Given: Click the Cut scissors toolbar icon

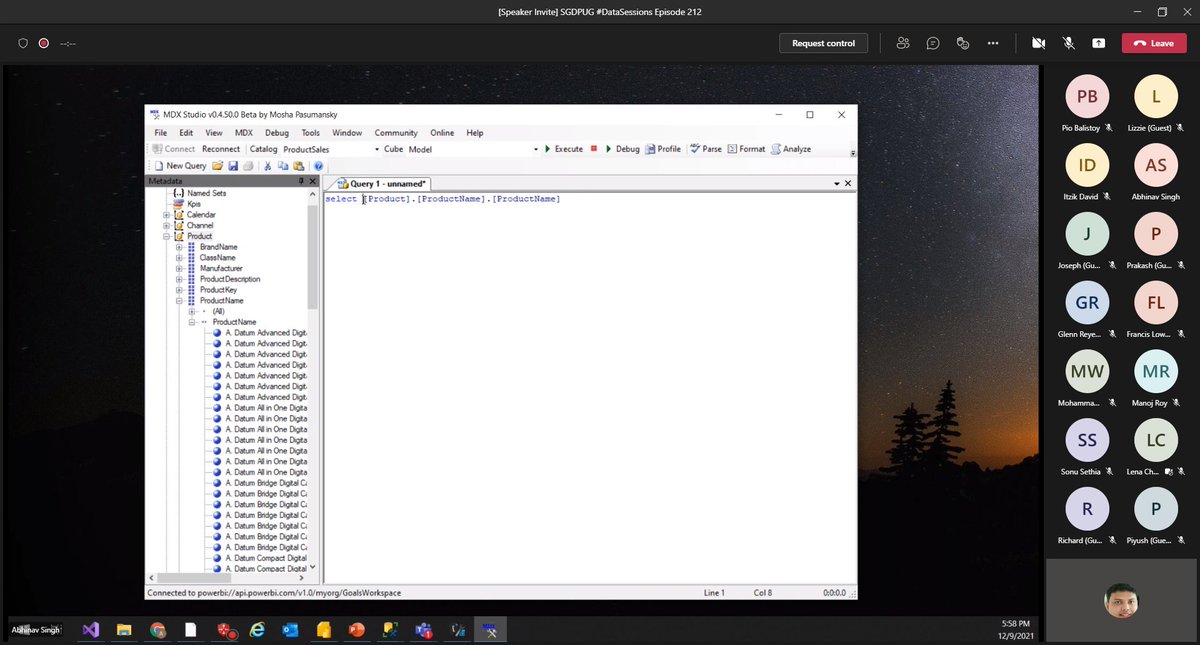Looking at the screenshot, I should click(268, 166).
